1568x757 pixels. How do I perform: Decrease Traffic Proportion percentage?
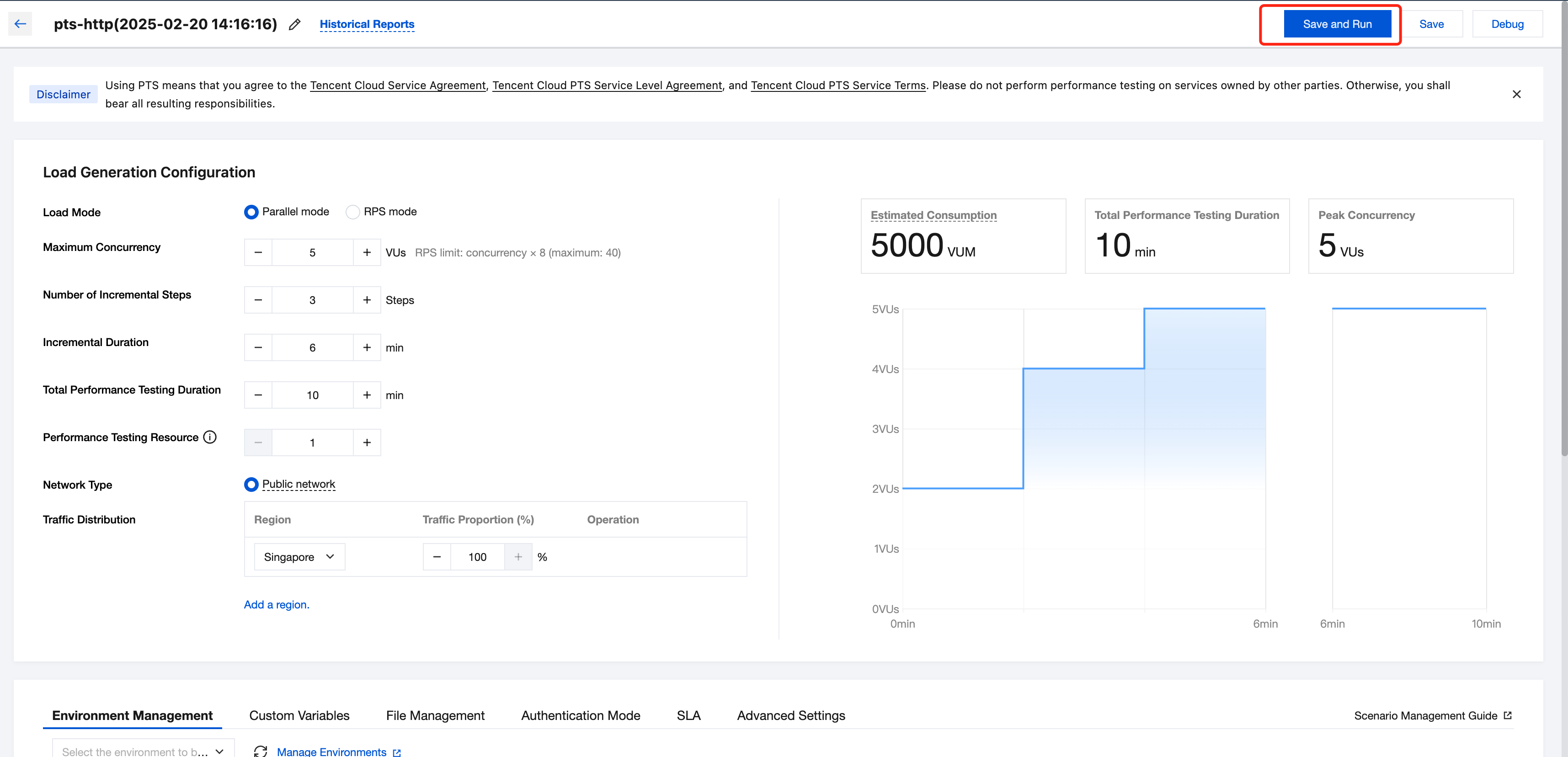[437, 557]
